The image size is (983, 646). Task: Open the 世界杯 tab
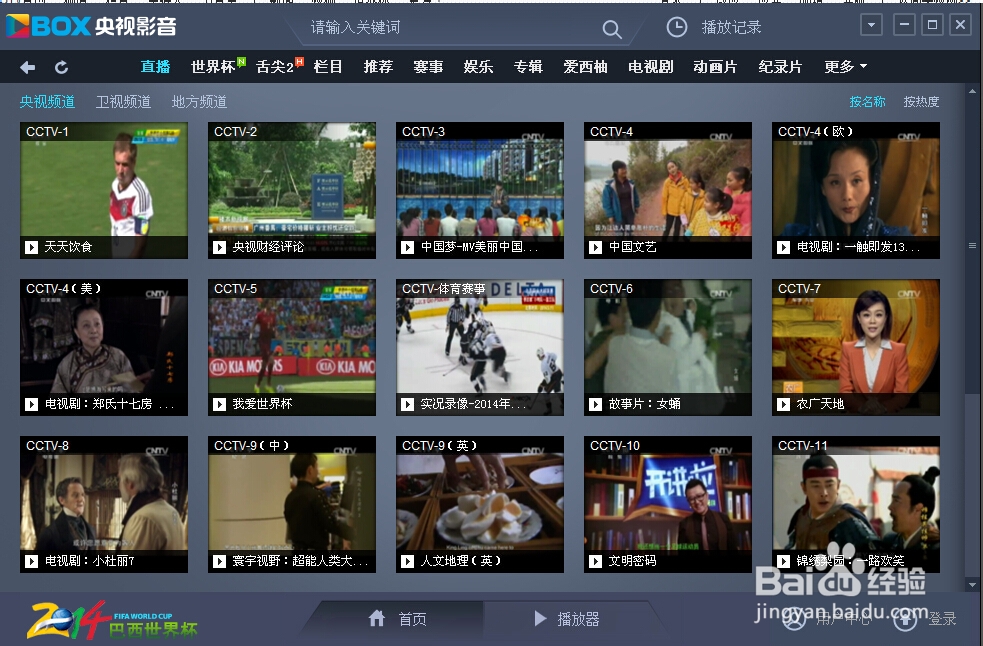(213, 66)
